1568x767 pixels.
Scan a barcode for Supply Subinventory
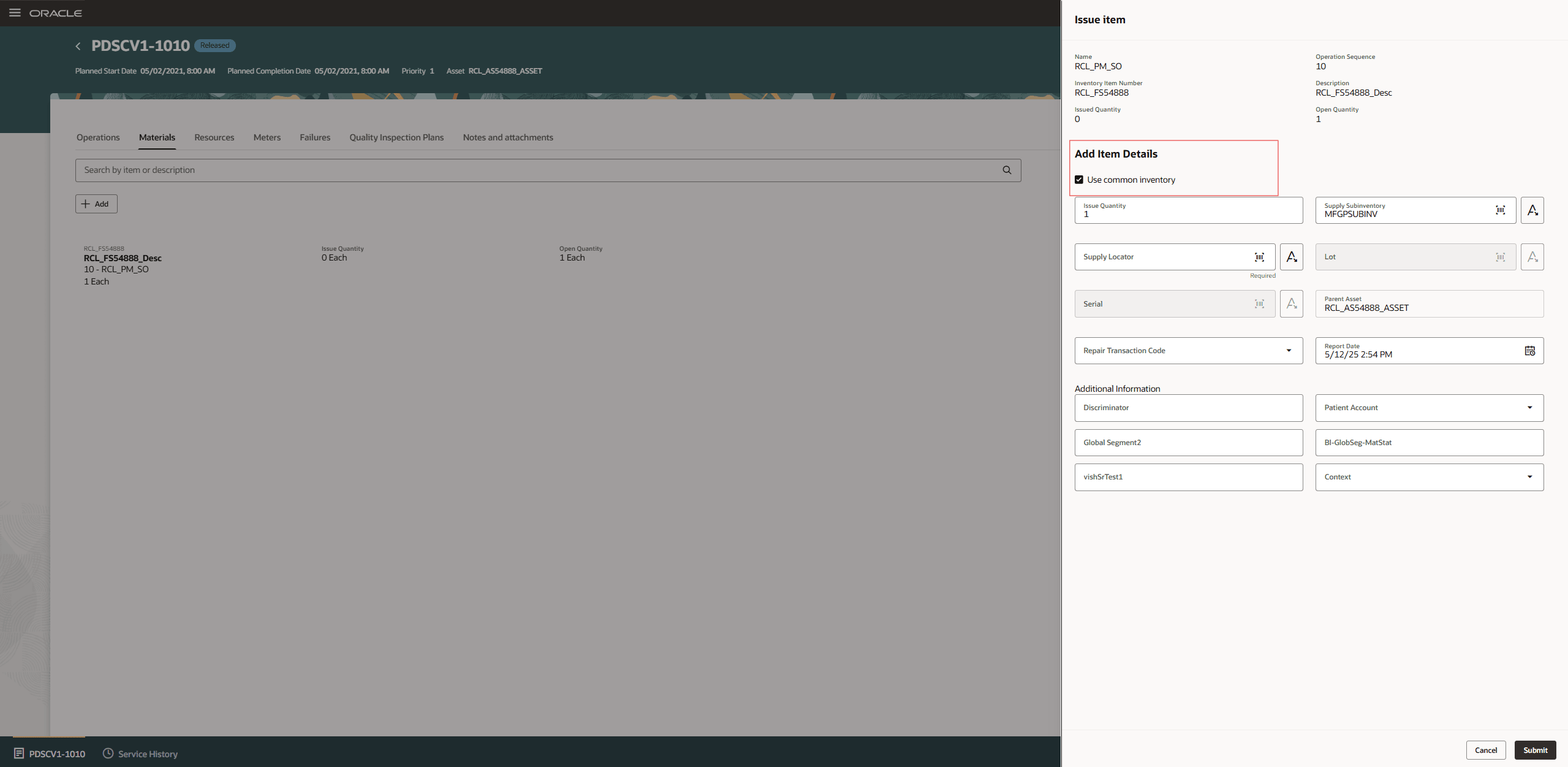(x=1500, y=210)
